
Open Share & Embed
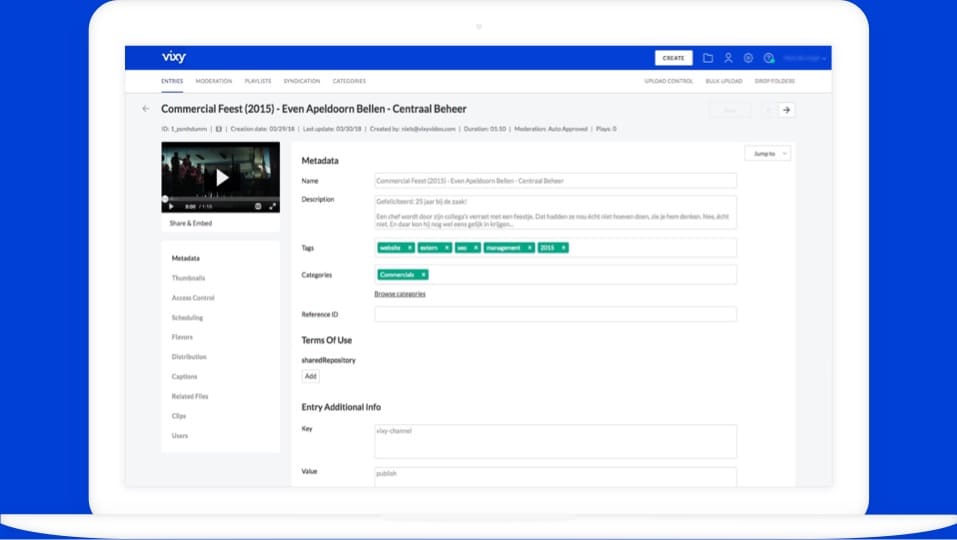(x=191, y=223)
